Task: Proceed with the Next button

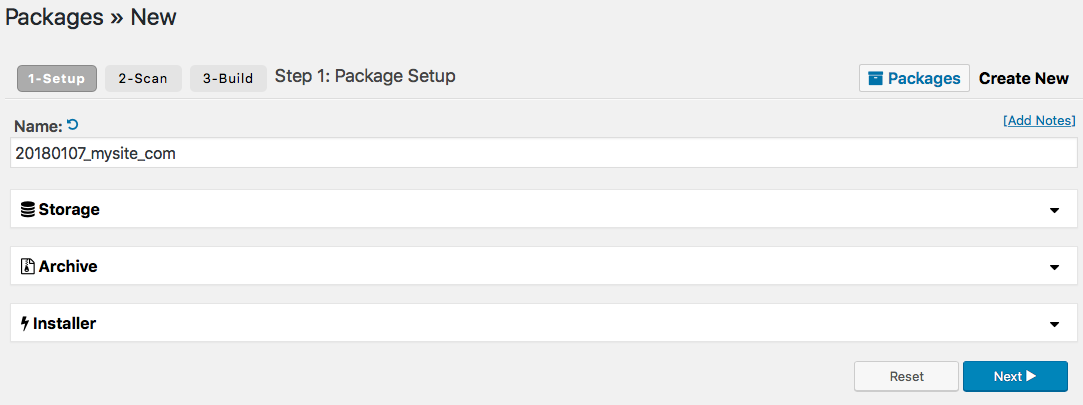Action: pyautogui.click(x=1015, y=377)
